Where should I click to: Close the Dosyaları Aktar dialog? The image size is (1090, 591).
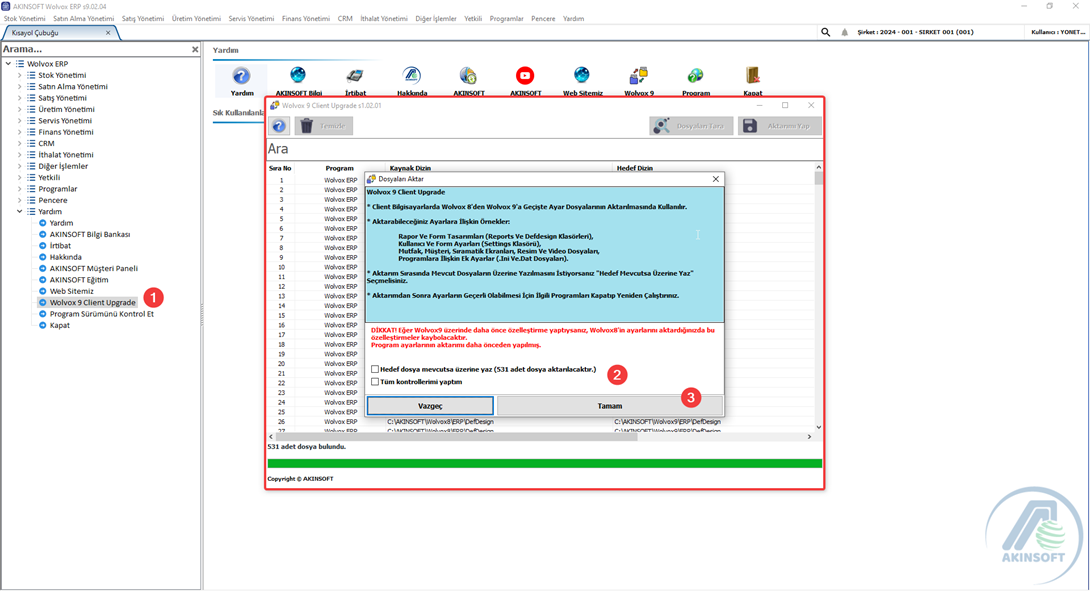[x=715, y=179]
